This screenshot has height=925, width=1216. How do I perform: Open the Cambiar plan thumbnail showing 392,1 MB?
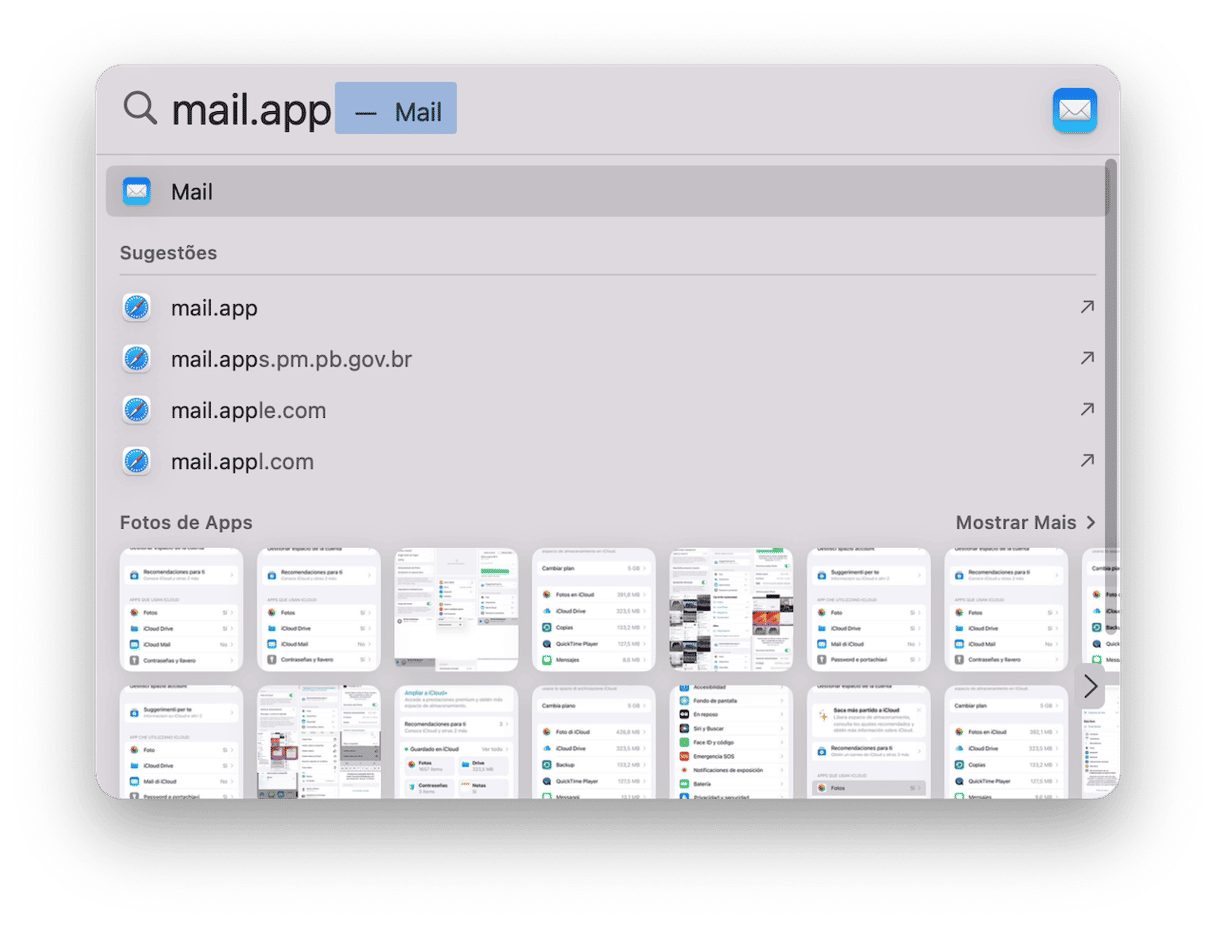[x=1006, y=741]
